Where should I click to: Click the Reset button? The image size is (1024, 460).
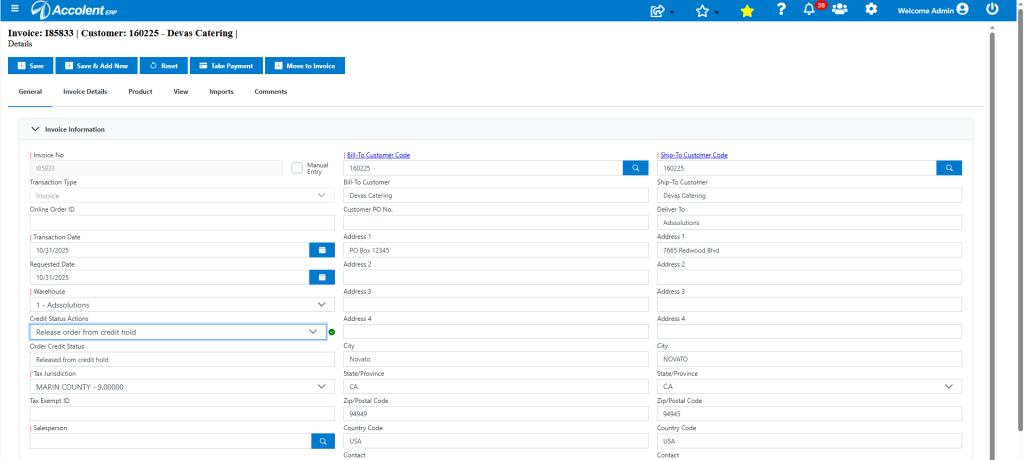tap(164, 65)
